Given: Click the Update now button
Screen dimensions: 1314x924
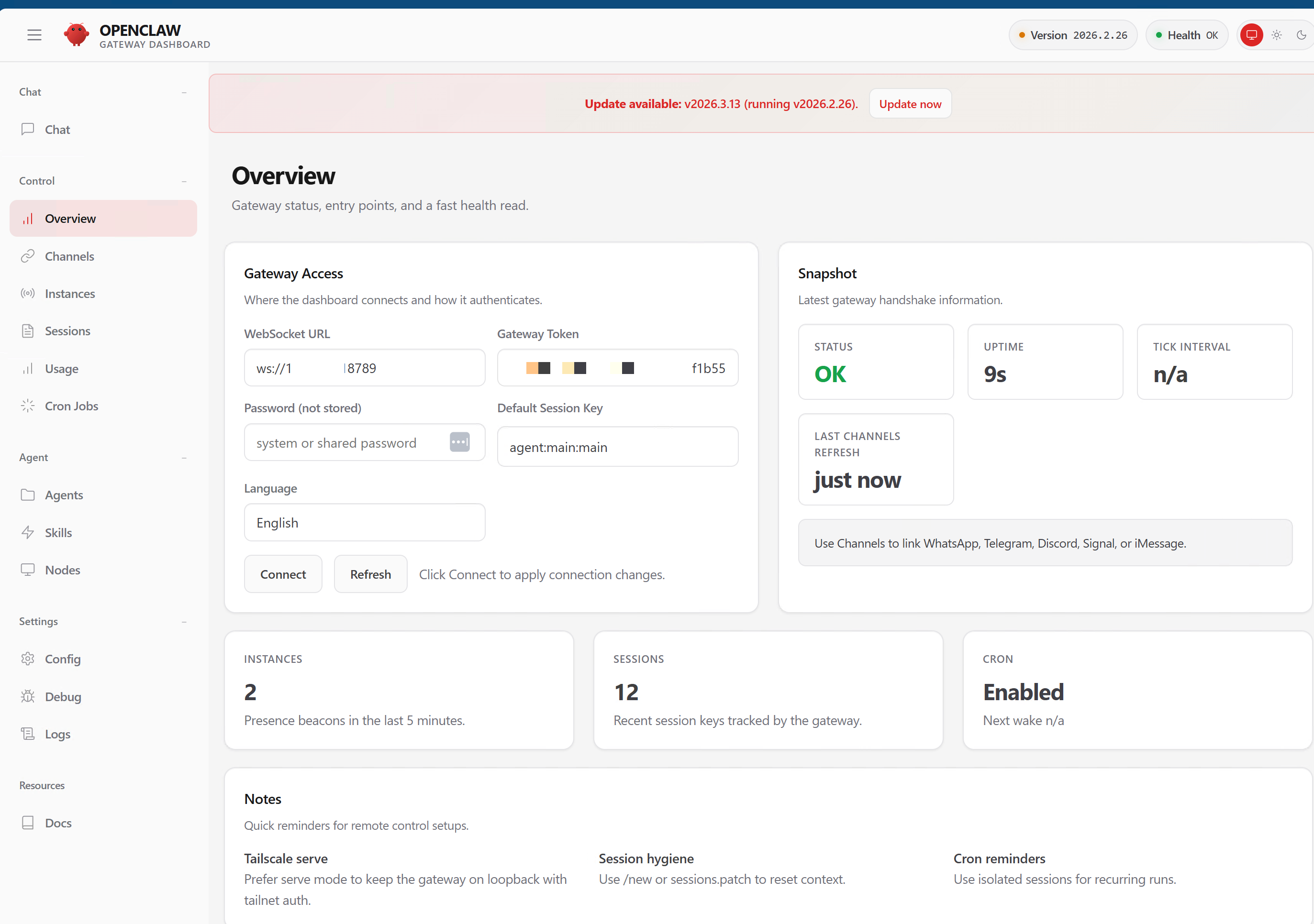Looking at the screenshot, I should click(910, 104).
